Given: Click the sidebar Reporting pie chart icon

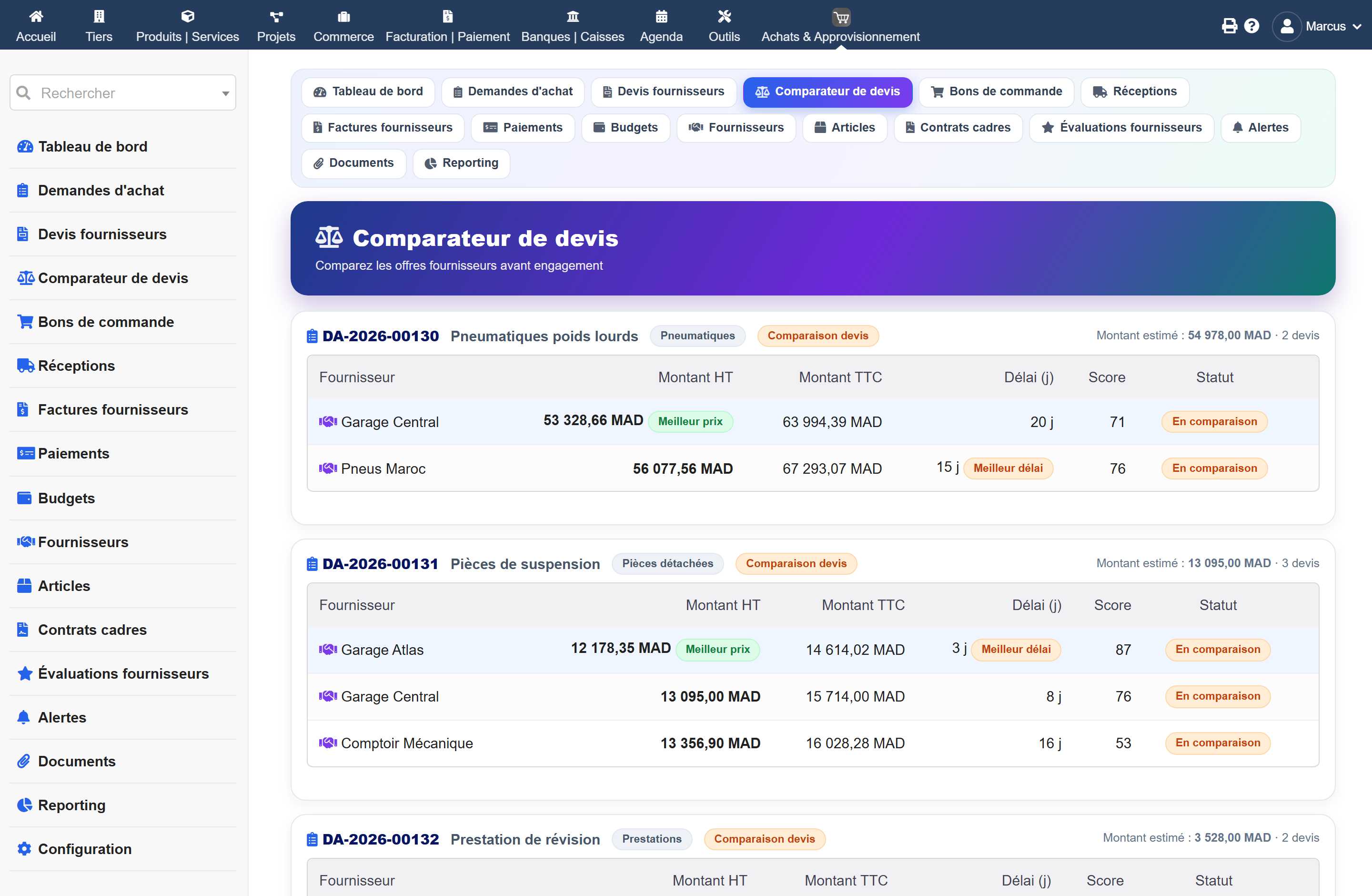Looking at the screenshot, I should pos(24,804).
